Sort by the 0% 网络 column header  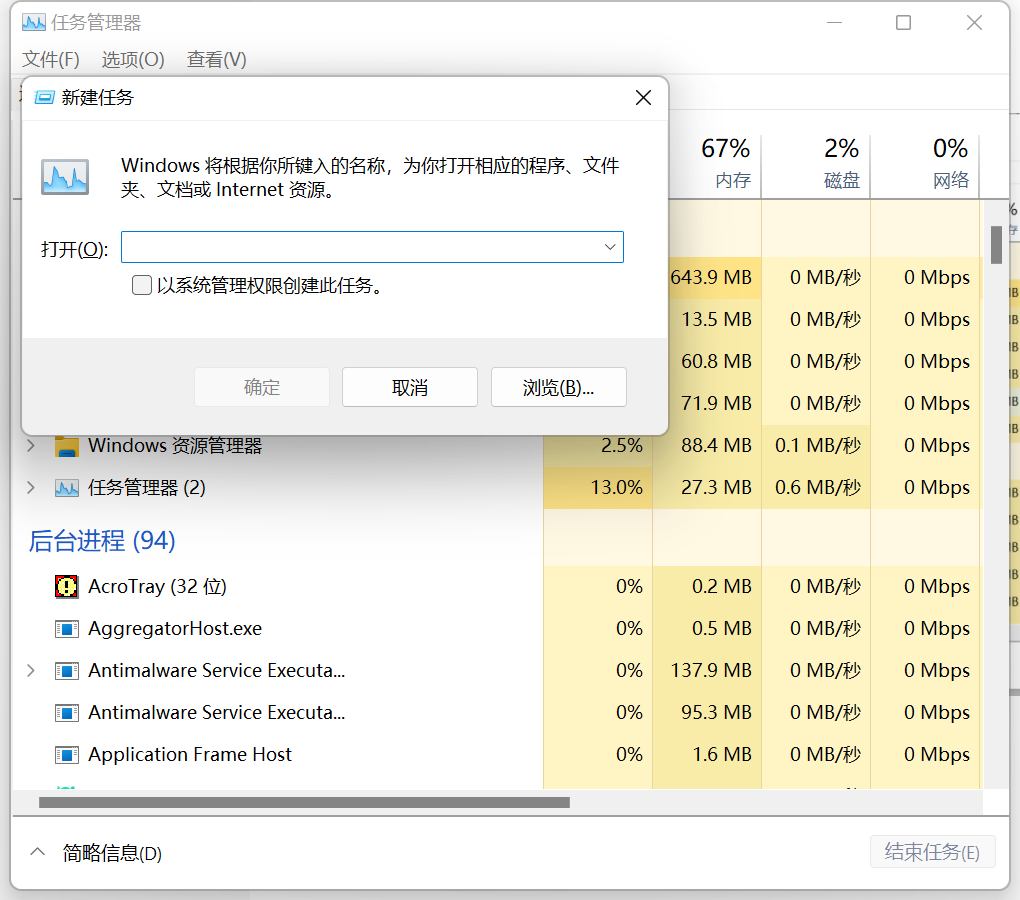click(925, 163)
